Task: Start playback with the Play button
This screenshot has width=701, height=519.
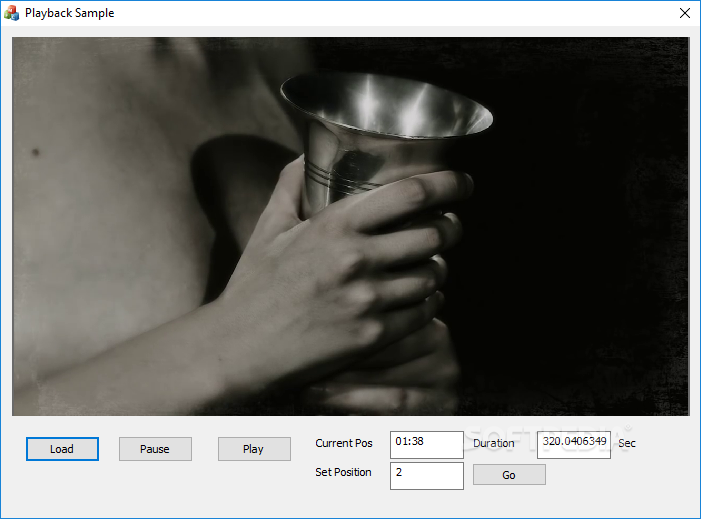Action: pos(254,449)
